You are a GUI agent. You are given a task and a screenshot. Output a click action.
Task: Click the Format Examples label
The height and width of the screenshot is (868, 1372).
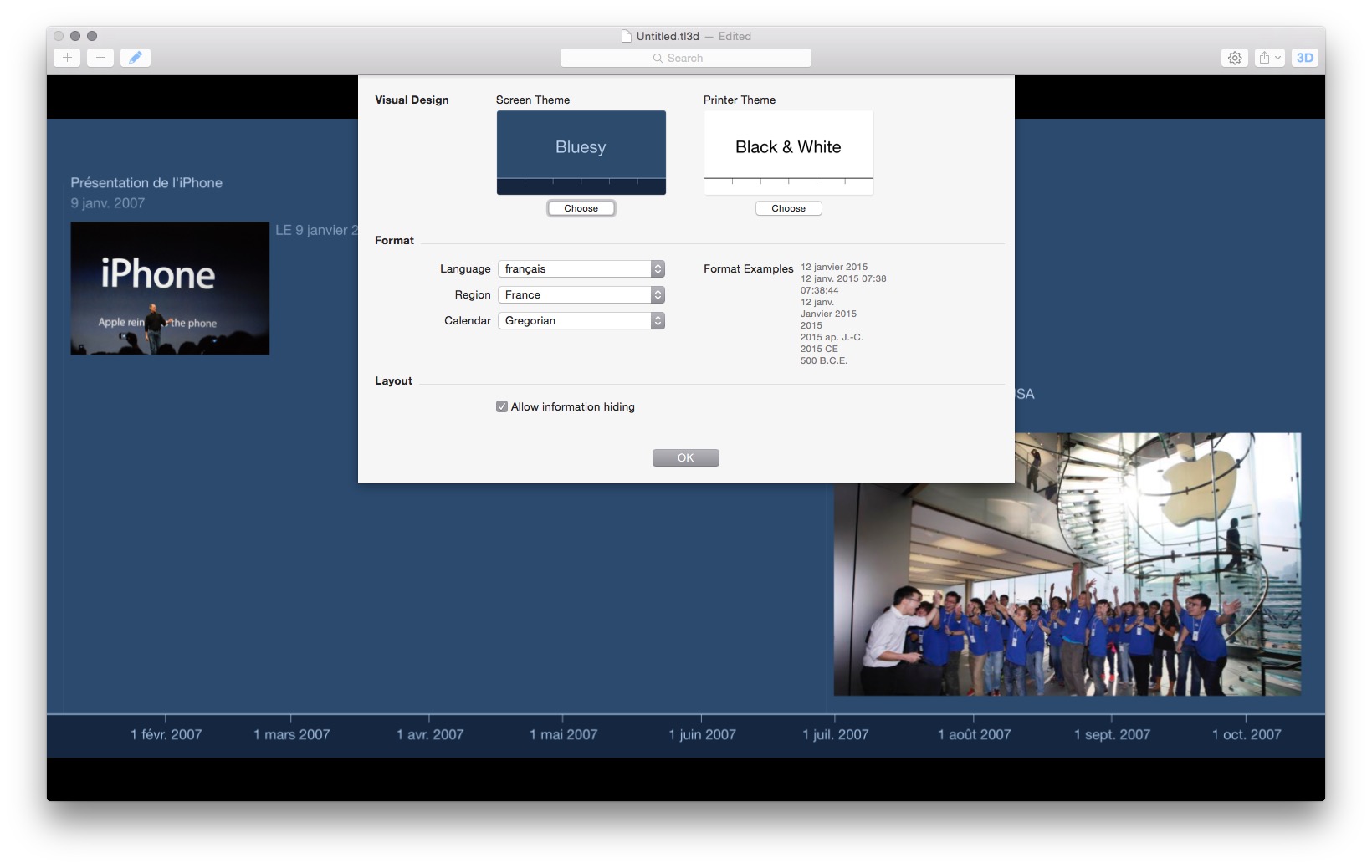[x=748, y=268]
